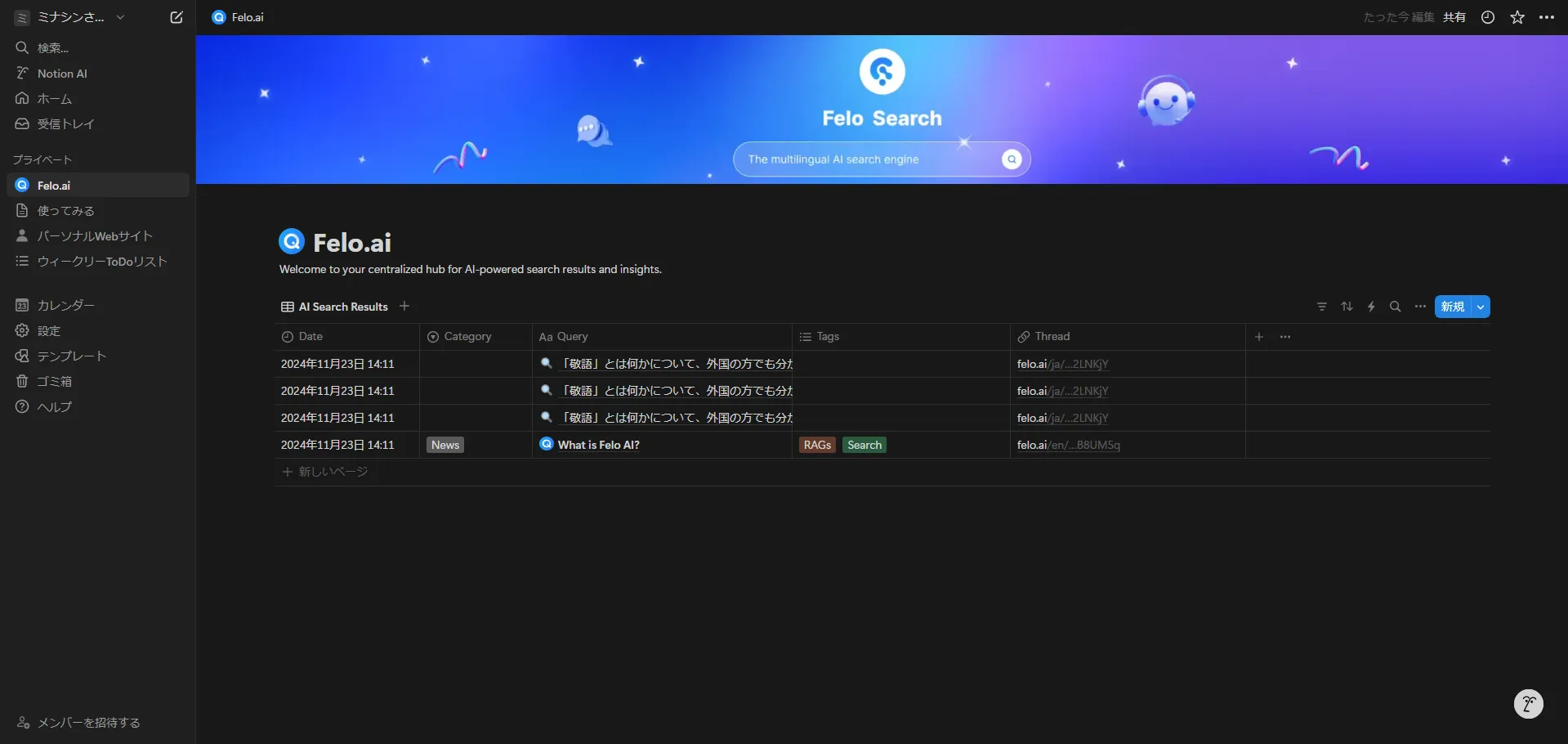Add a new property column
Image resolution: width=1568 pixels, height=744 pixels.
[x=1259, y=337]
